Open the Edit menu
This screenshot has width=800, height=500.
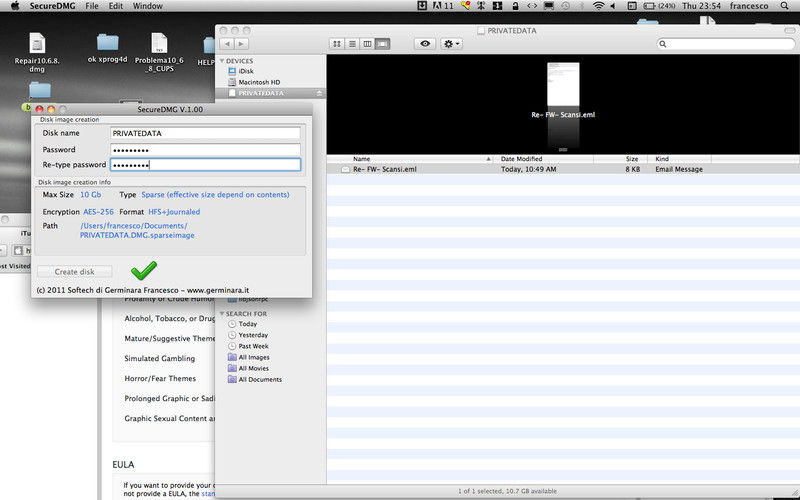coord(116,6)
